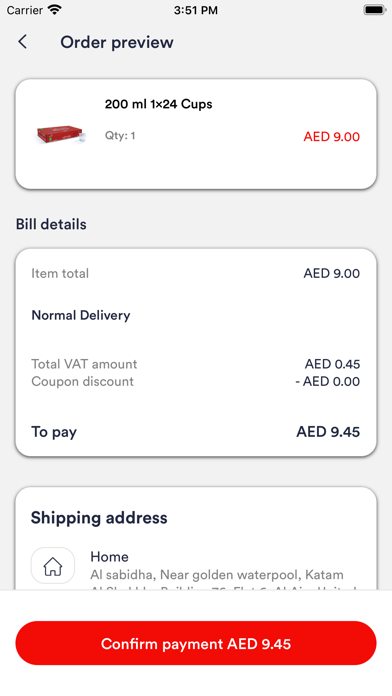Tap the Al sabidha address text

click(217, 575)
